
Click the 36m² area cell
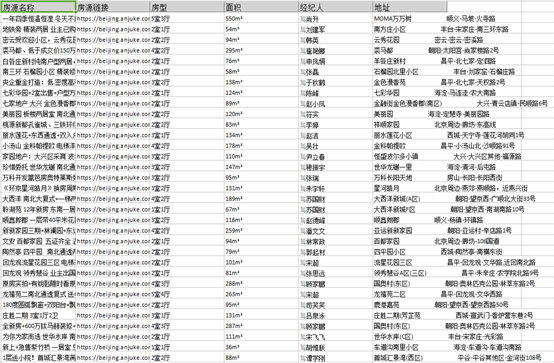tap(261, 347)
